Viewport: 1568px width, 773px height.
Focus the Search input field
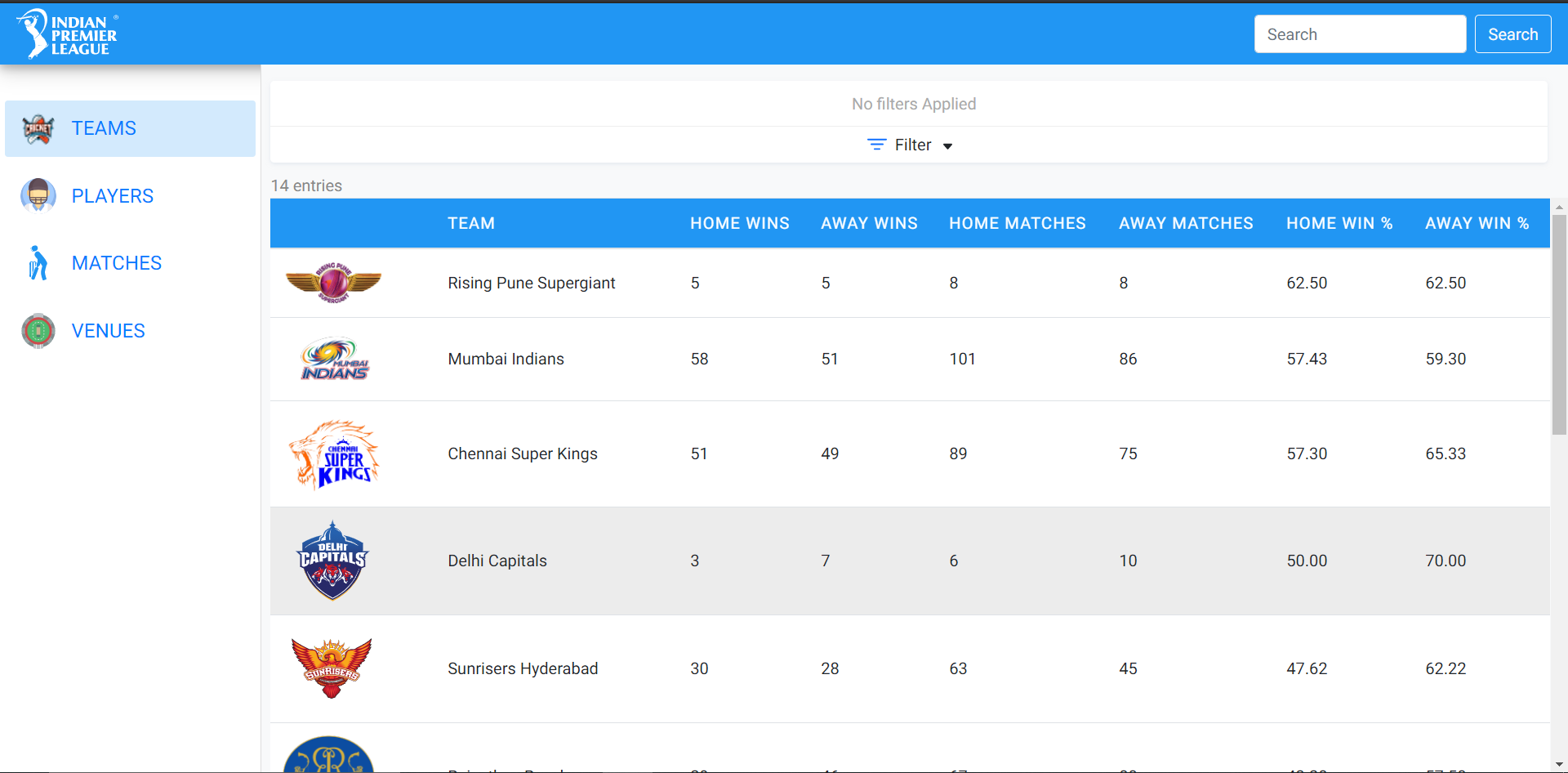click(x=1360, y=34)
